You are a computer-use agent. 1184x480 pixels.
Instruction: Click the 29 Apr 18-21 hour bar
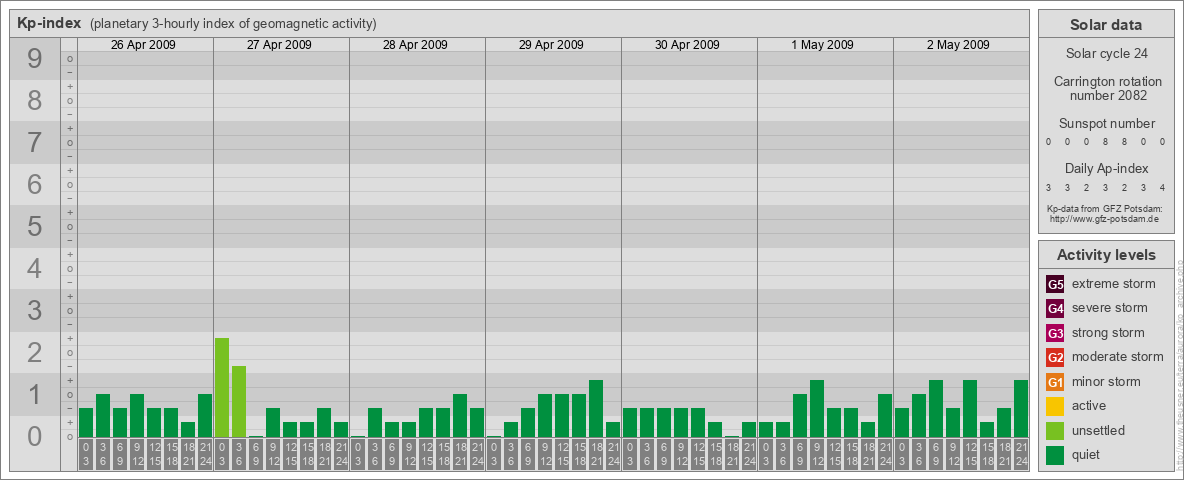click(596, 408)
